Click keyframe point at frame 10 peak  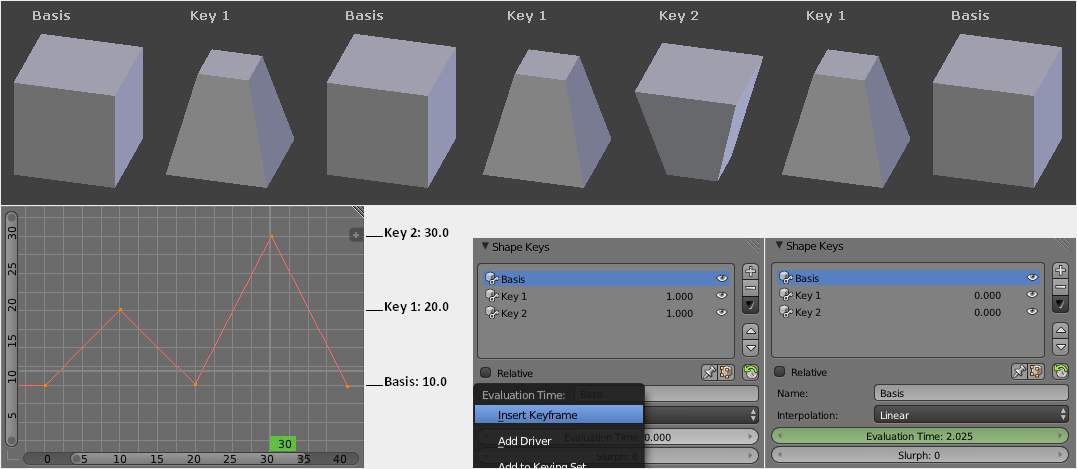[x=120, y=310]
